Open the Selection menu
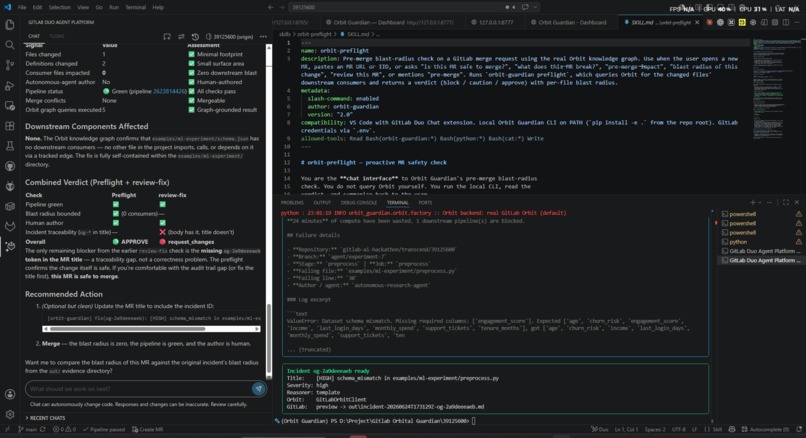 60,7
